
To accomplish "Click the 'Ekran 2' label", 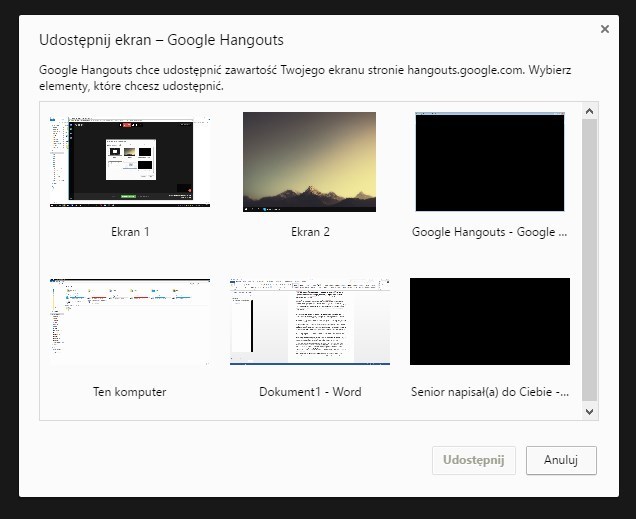I will click(x=310, y=232).
